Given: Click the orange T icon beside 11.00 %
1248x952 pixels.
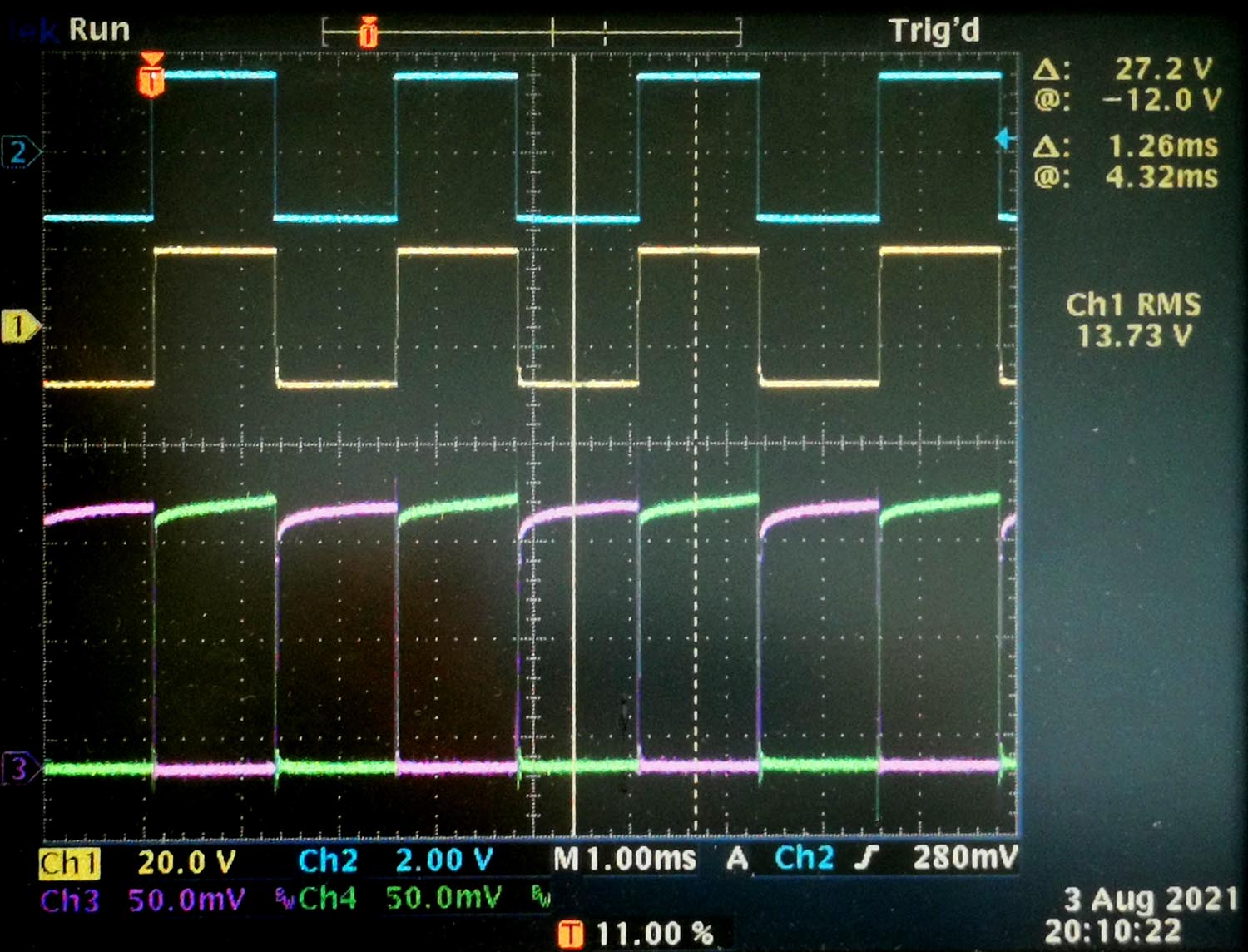Looking at the screenshot, I should (x=571, y=934).
